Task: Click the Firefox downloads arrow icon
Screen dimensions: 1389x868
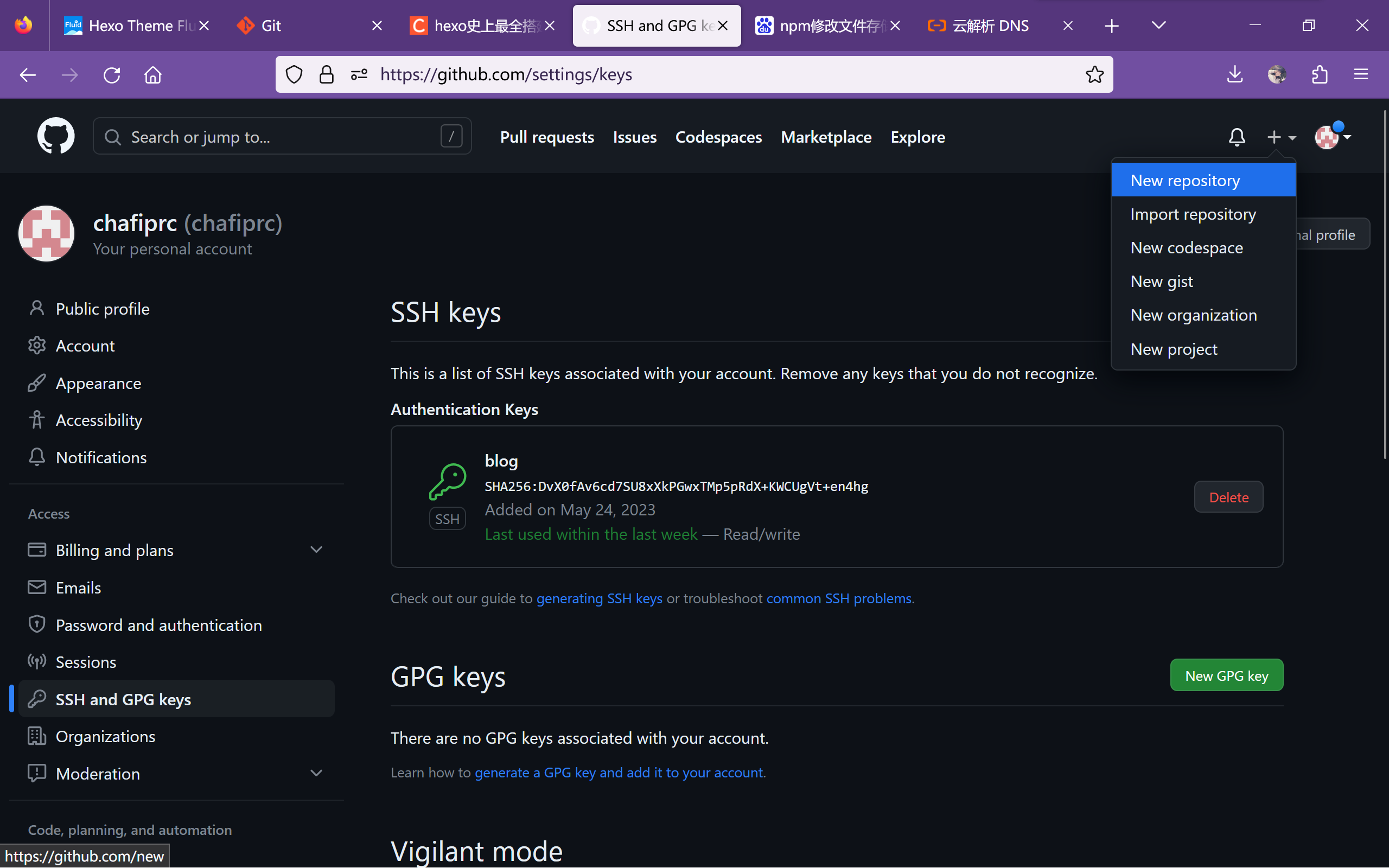Action: [1234, 75]
